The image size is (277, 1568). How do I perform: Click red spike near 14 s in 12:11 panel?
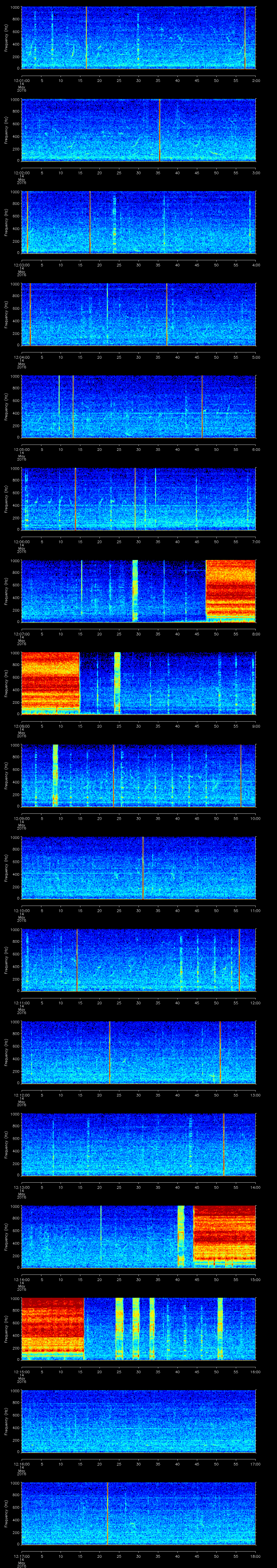77,960
